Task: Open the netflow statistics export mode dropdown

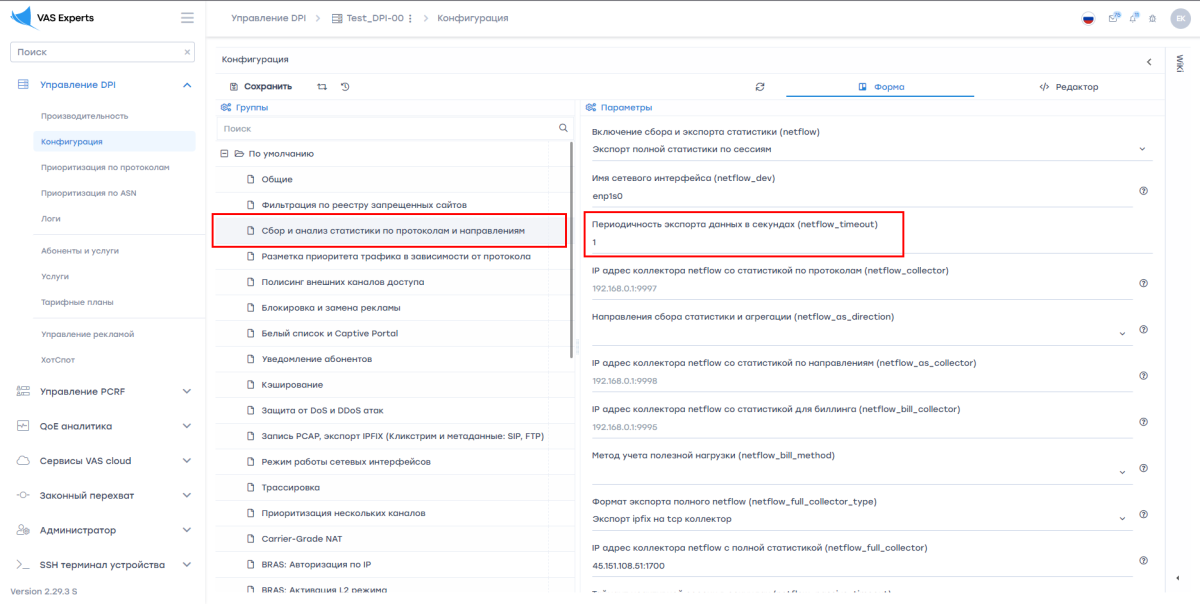Action: click(1142, 149)
